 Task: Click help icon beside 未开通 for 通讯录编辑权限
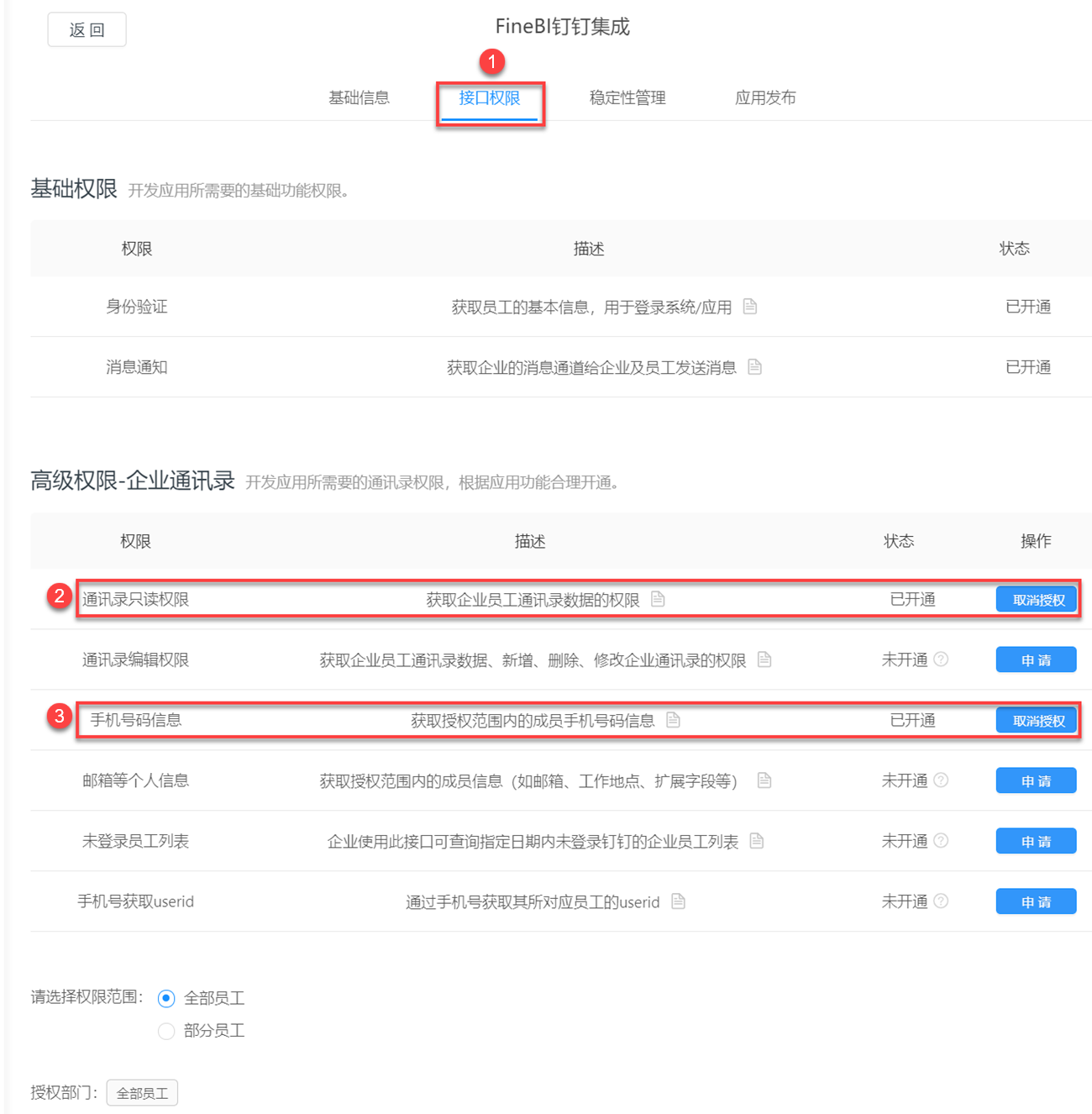[941, 659]
